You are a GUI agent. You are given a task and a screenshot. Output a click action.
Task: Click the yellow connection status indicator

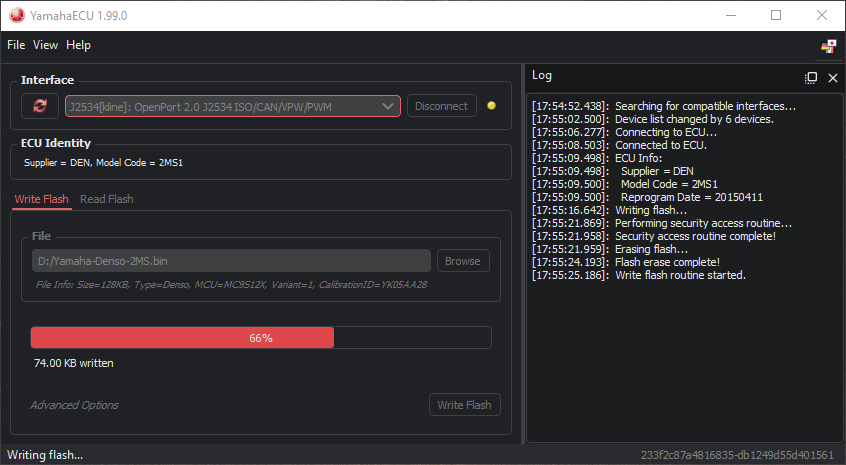coord(491,106)
